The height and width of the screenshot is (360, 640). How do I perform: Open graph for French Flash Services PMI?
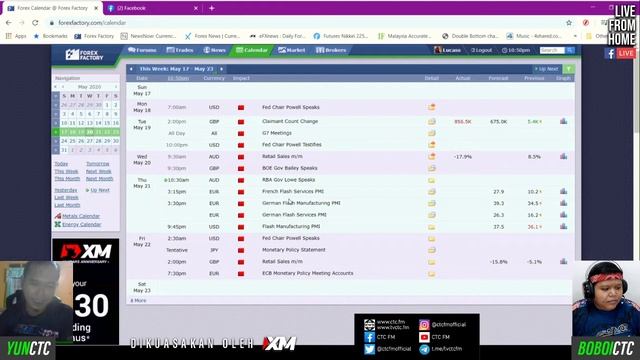pos(563,191)
